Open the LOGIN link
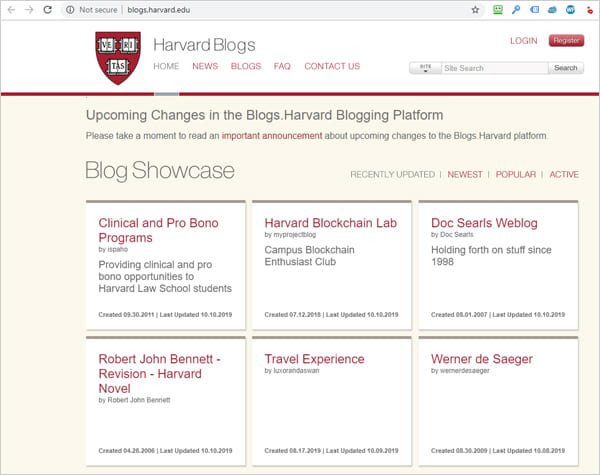 tap(523, 41)
